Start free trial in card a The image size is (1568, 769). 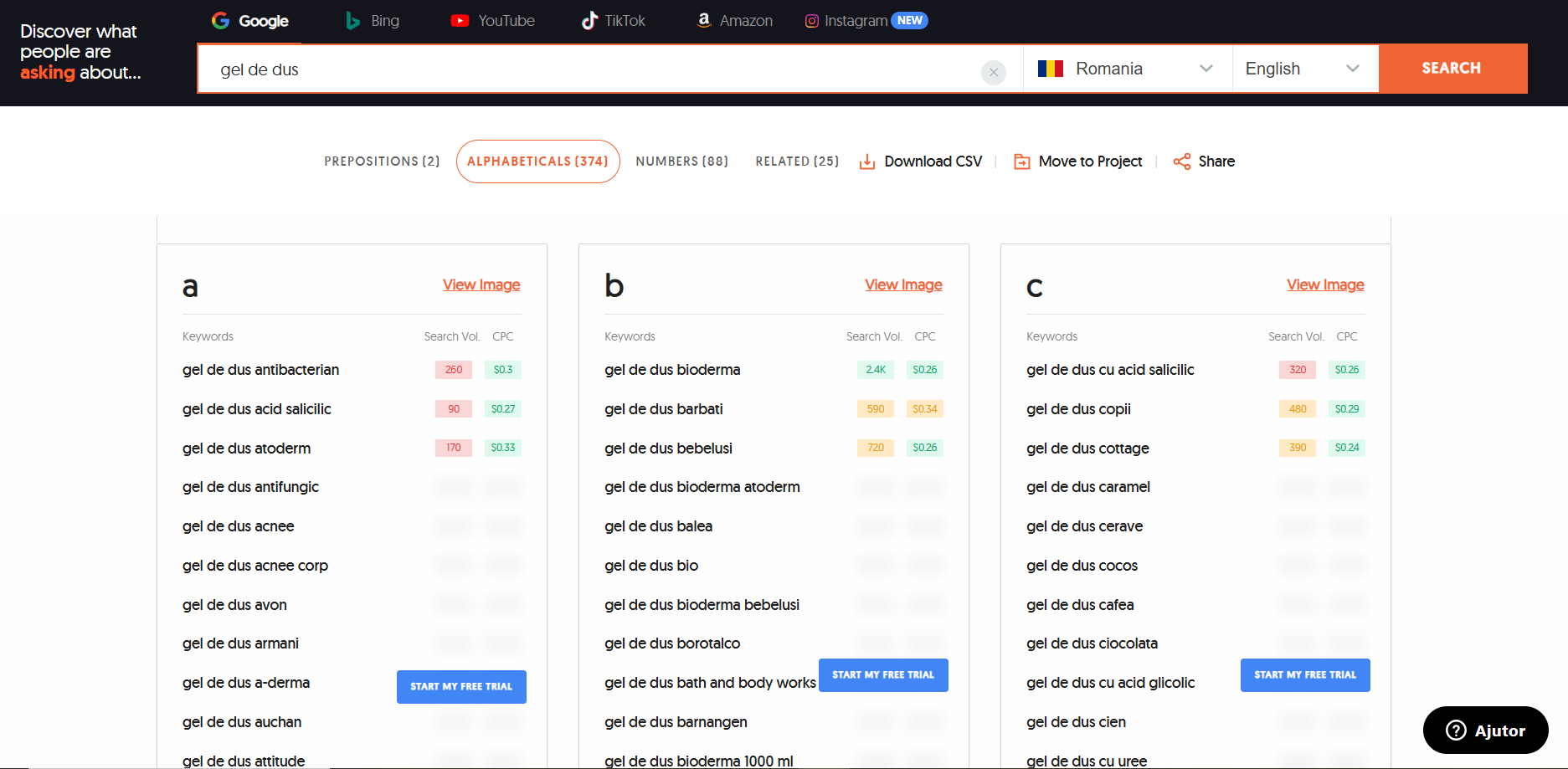pos(461,687)
